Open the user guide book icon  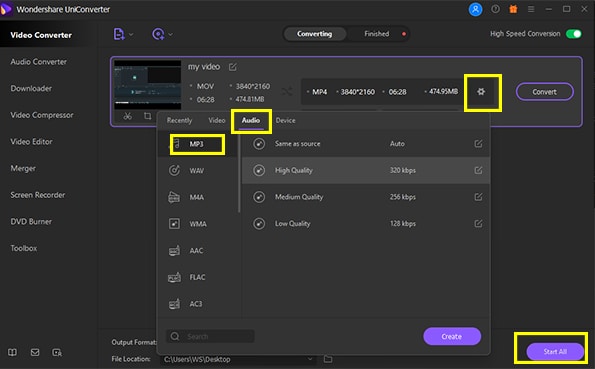coord(13,353)
